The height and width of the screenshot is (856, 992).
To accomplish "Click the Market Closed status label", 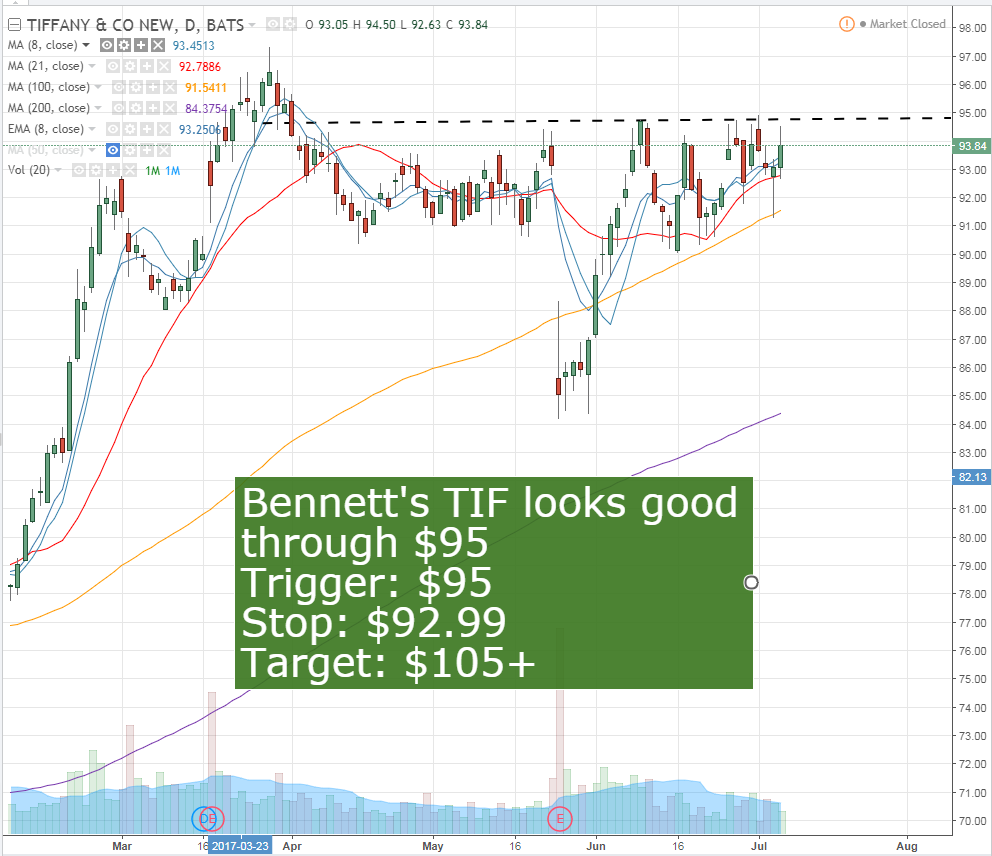I will coord(907,24).
